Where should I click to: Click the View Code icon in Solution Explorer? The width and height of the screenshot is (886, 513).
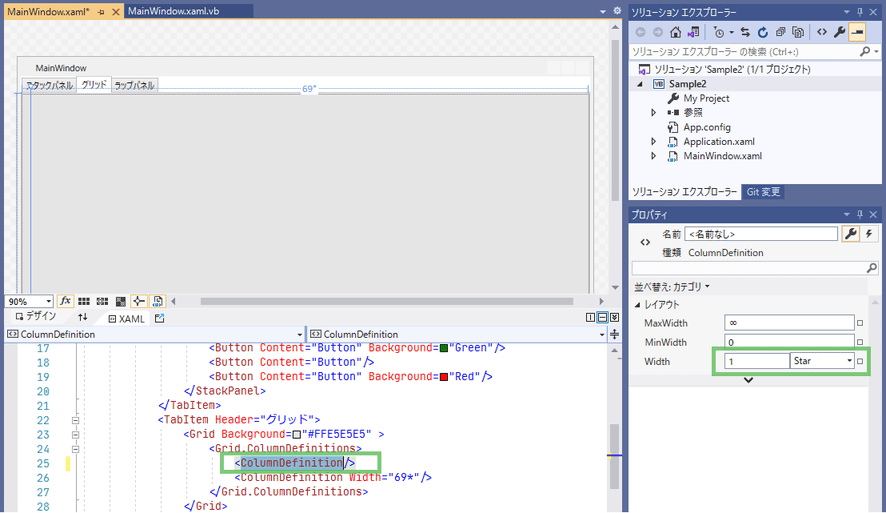coord(821,31)
